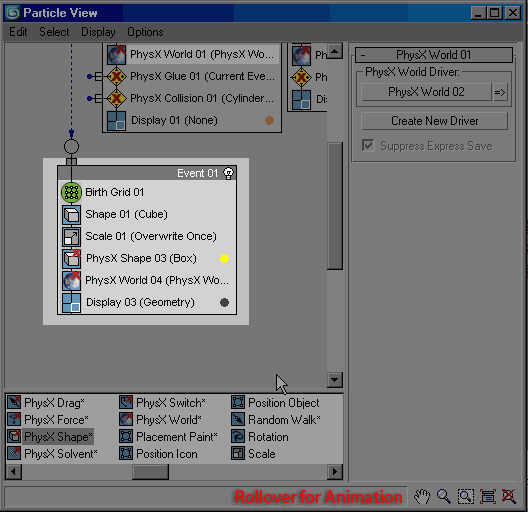Click Create New Driver button
This screenshot has width=528, height=512.
pos(434,121)
